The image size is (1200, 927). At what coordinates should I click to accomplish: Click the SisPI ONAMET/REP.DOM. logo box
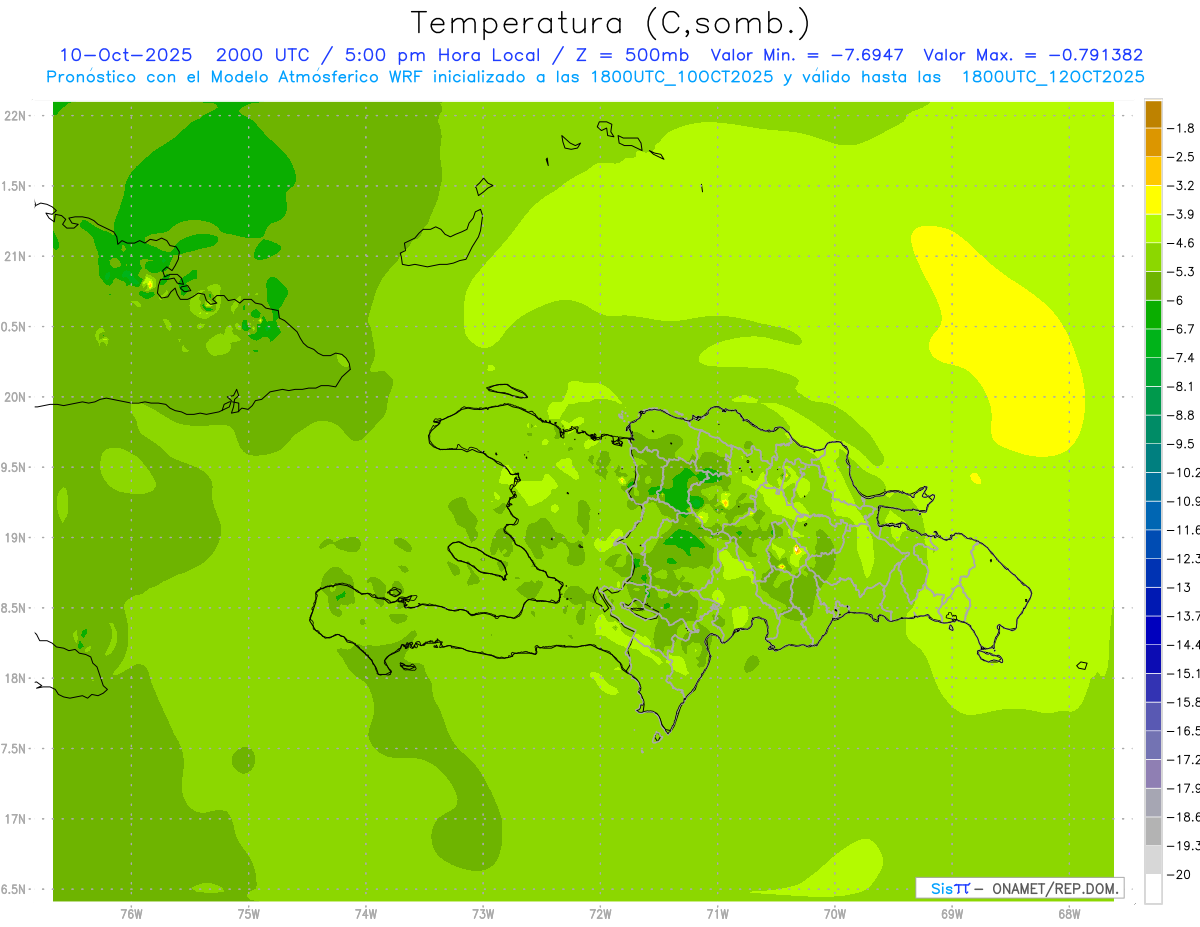point(1019,888)
